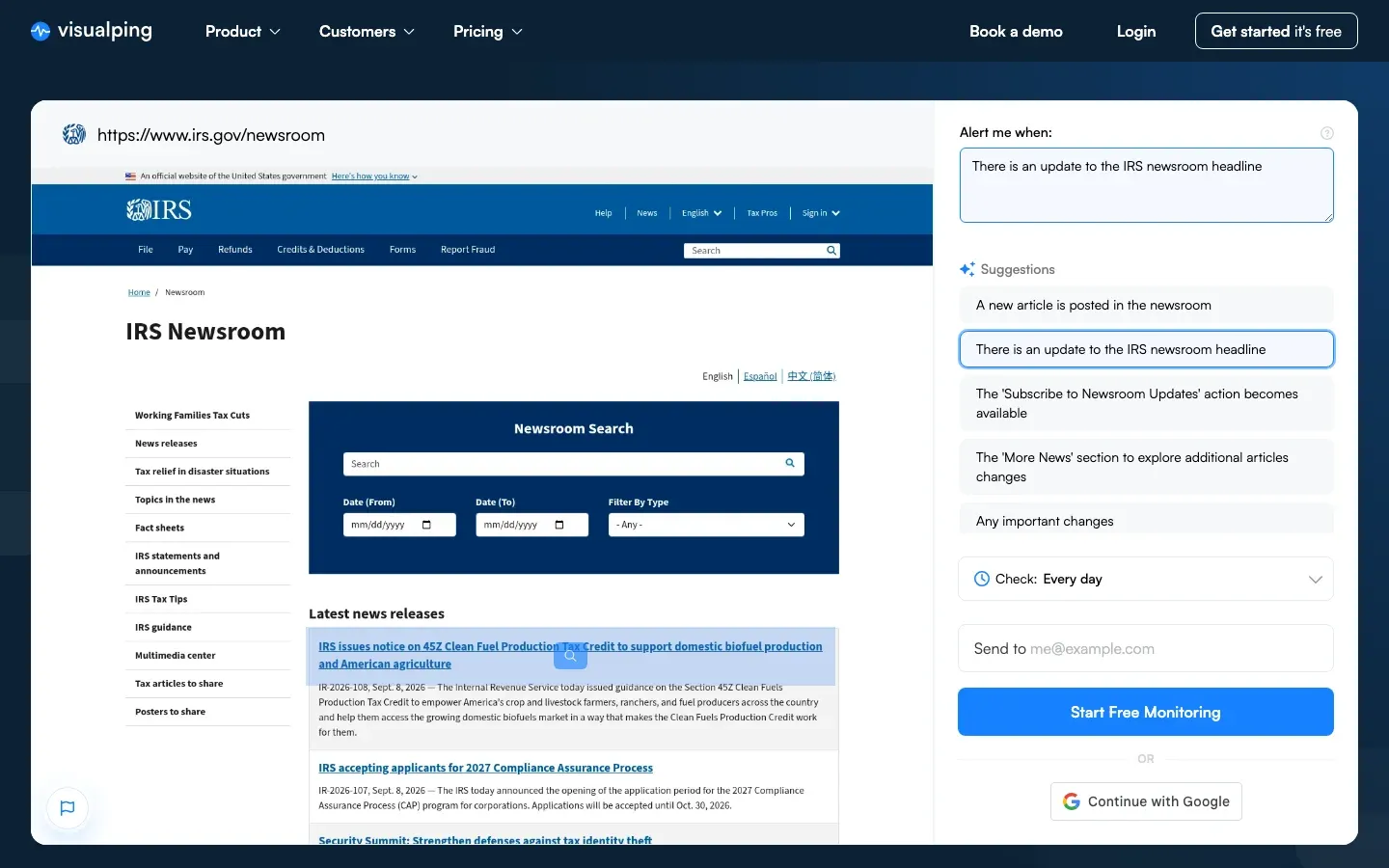Click Continue with Google button
This screenshot has width=1389, height=868.
point(1146,801)
